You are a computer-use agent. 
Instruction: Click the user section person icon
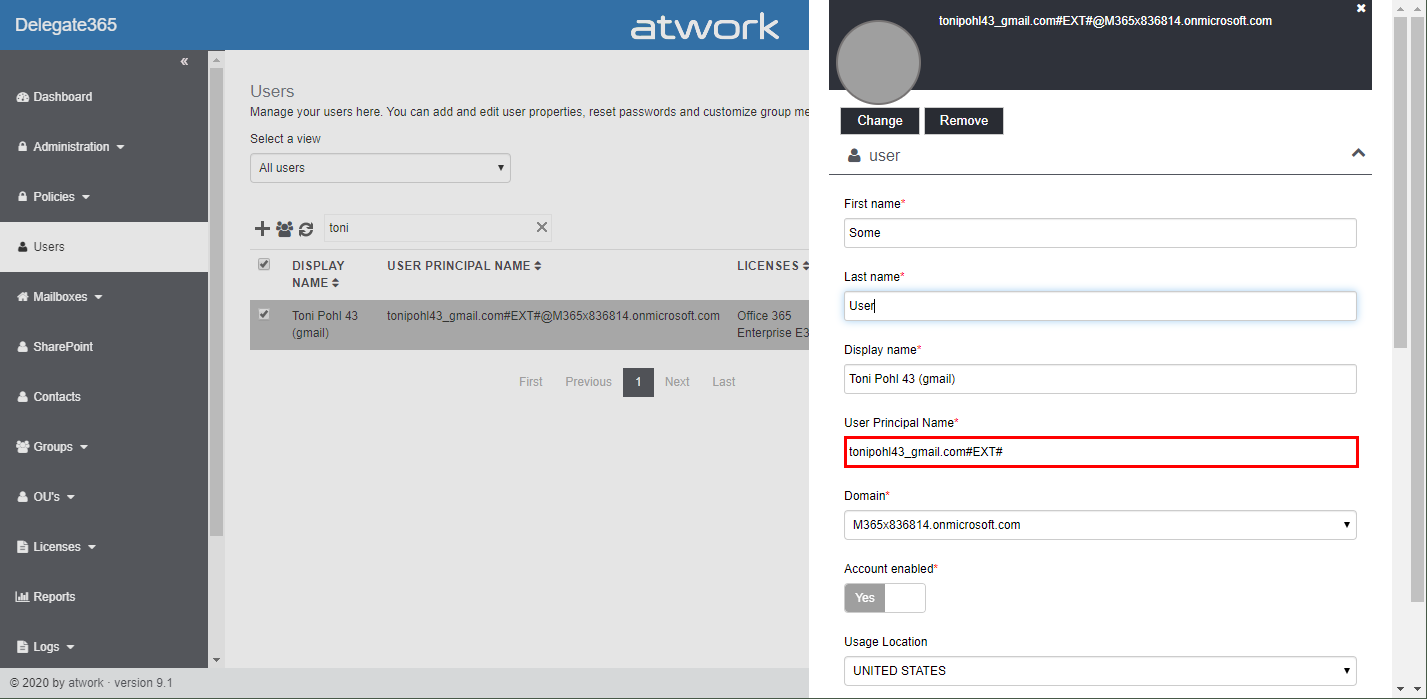point(854,156)
